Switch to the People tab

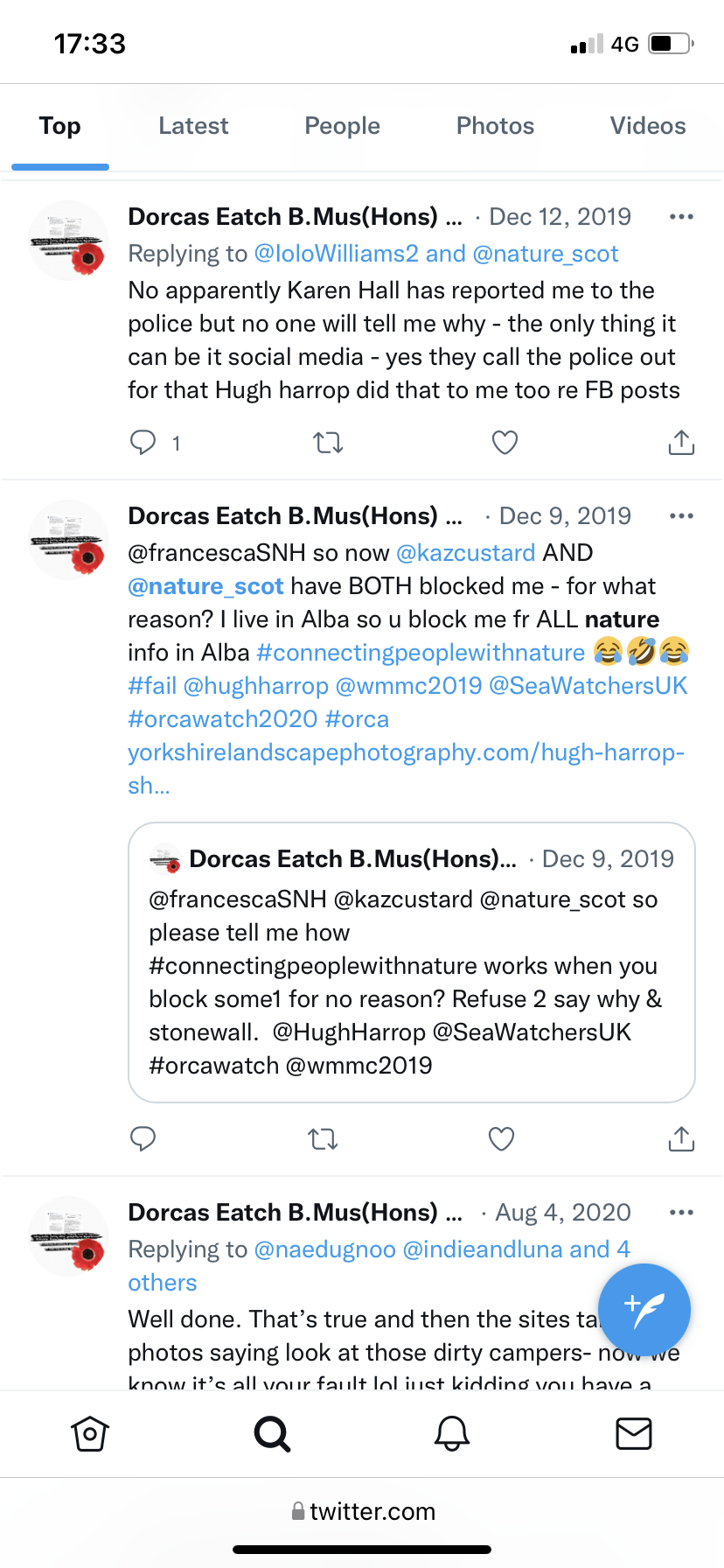click(342, 126)
